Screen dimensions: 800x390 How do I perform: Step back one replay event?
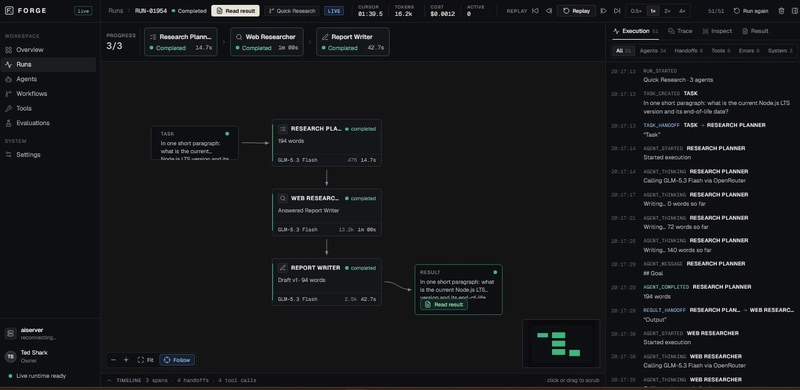548,11
